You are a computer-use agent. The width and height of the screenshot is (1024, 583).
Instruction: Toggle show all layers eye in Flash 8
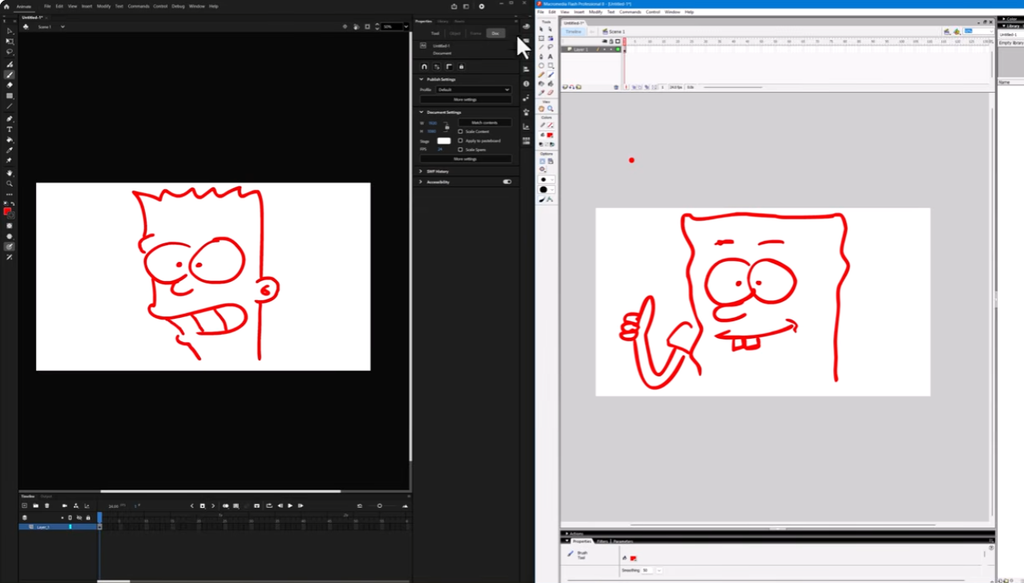pos(605,41)
